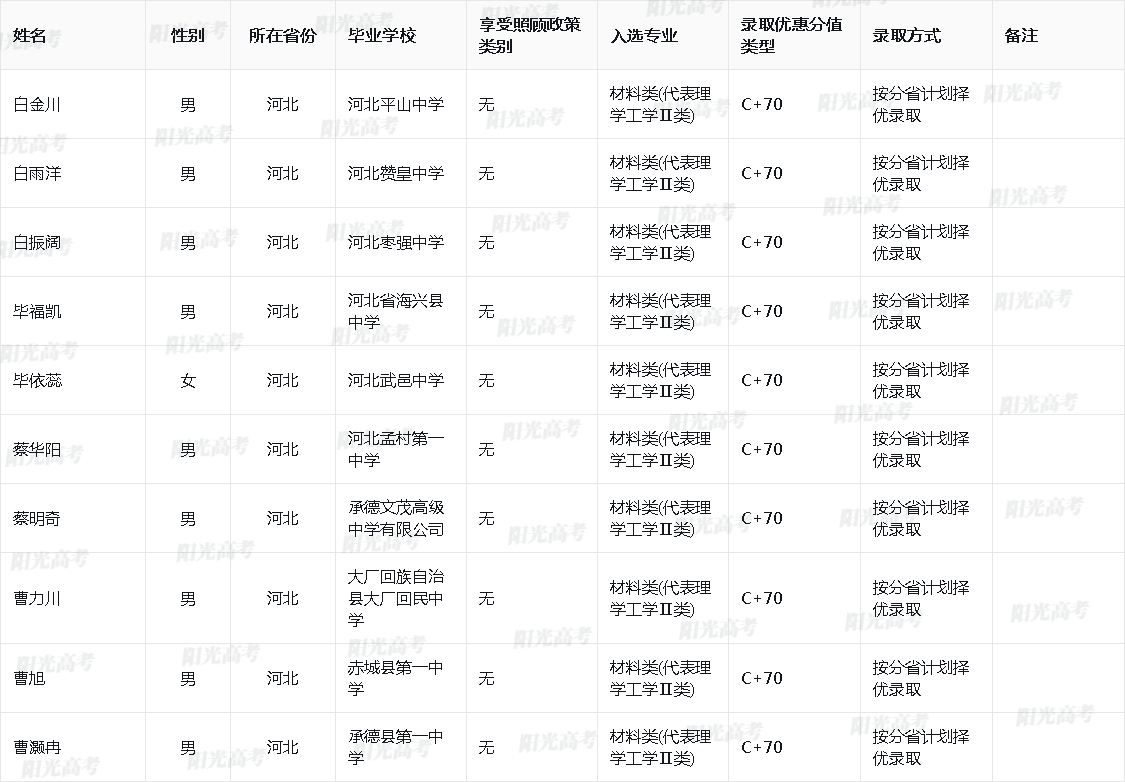Click the province 河北 in 曹灏冉's row
This screenshot has height=782, width=1125.
283,747
